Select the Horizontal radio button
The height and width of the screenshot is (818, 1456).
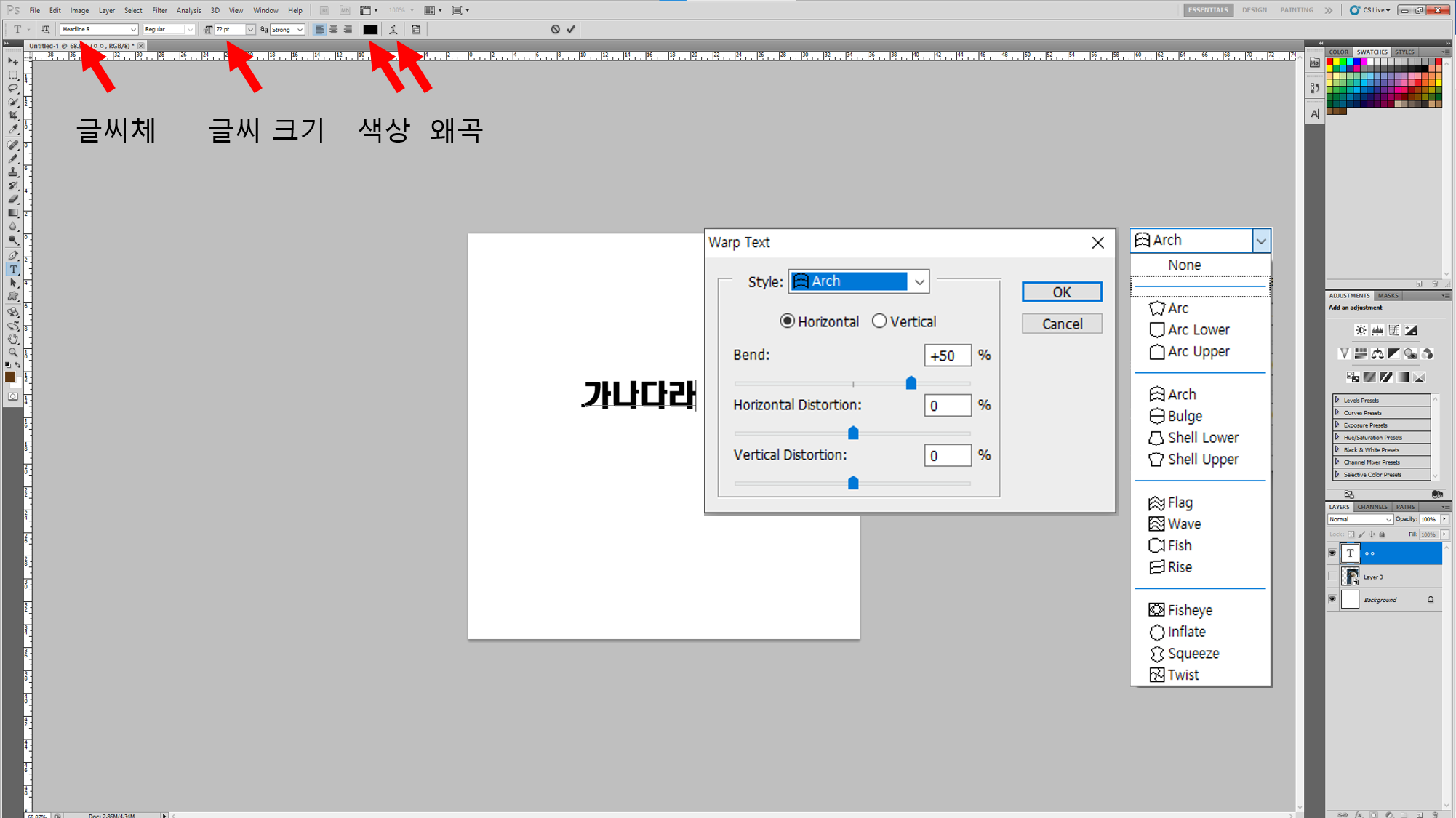tap(787, 321)
